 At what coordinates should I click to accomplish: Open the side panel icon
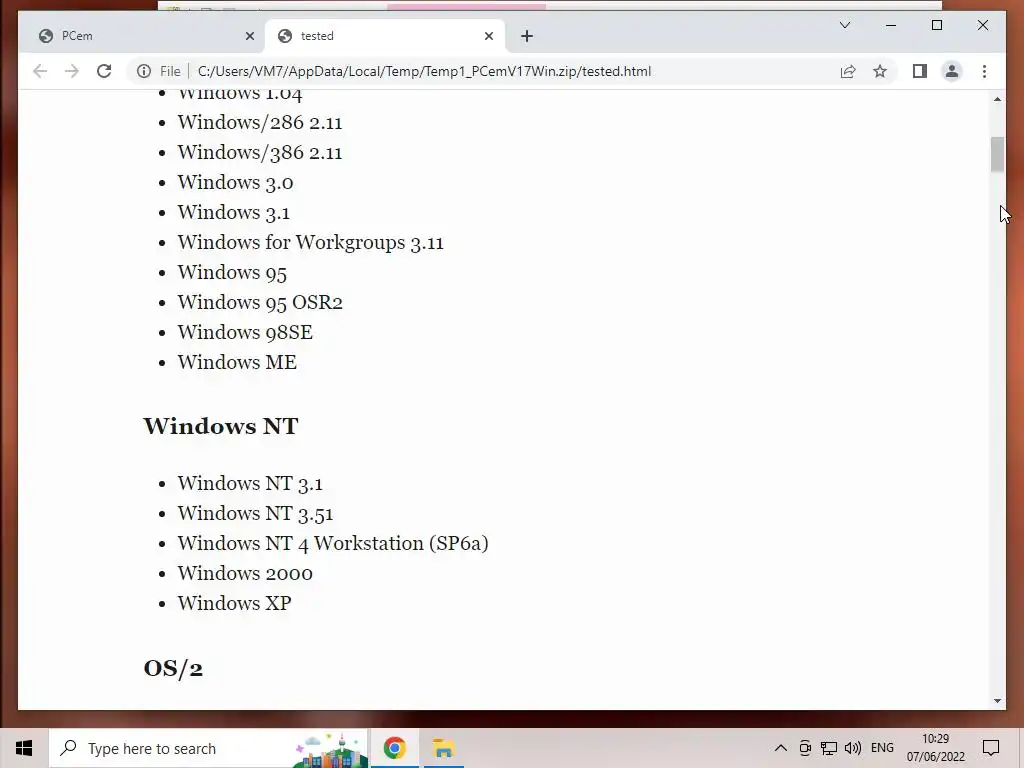coord(920,71)
